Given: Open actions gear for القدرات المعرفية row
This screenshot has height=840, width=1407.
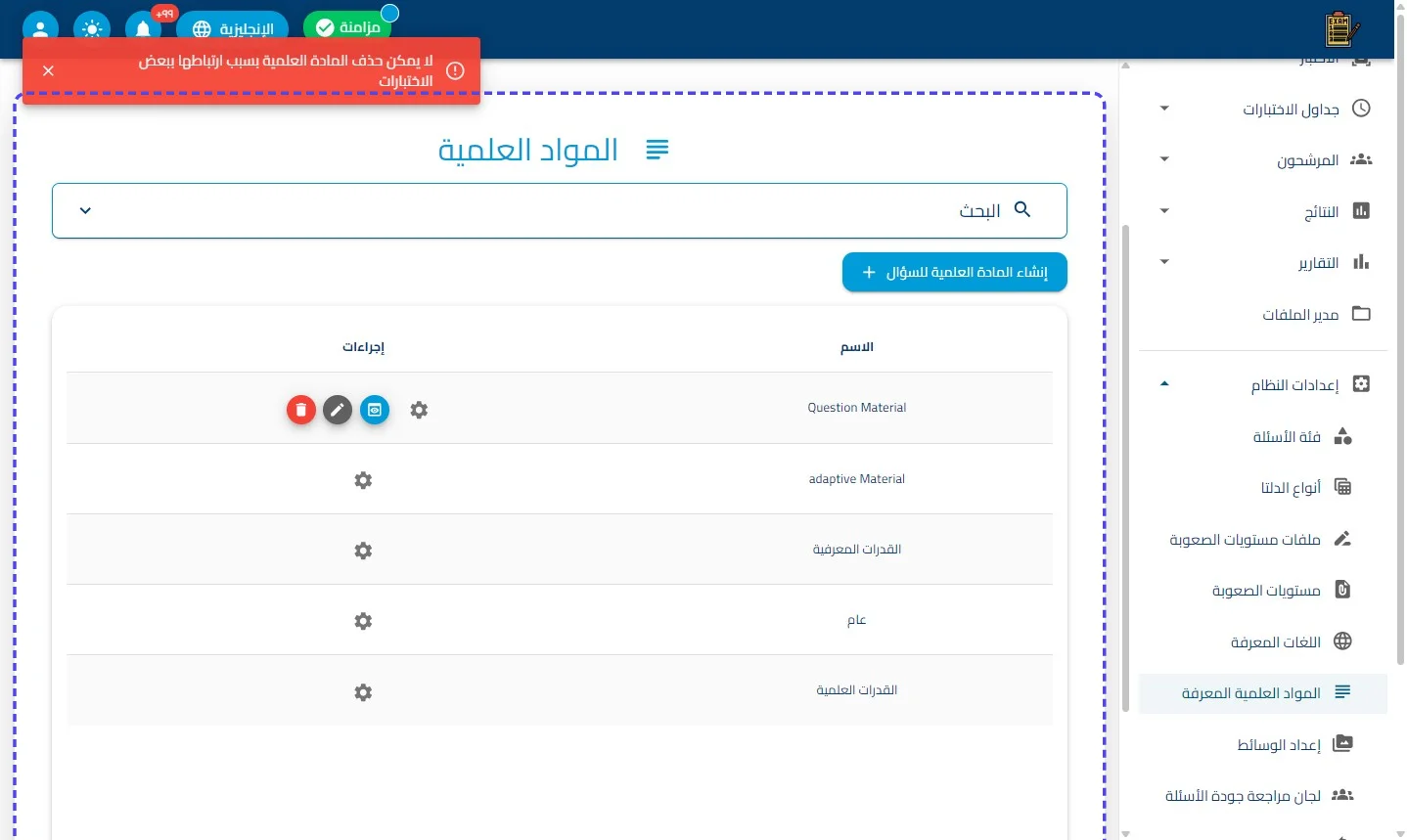Looking at the screenshot, I should (363, 551).
